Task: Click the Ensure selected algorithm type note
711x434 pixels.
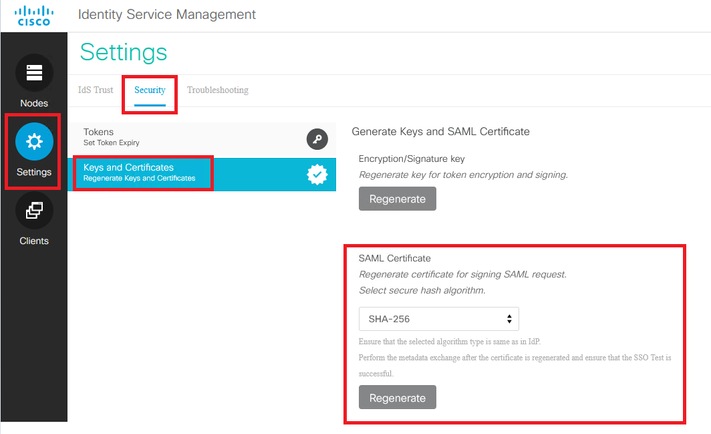Action: click(449, 341)
